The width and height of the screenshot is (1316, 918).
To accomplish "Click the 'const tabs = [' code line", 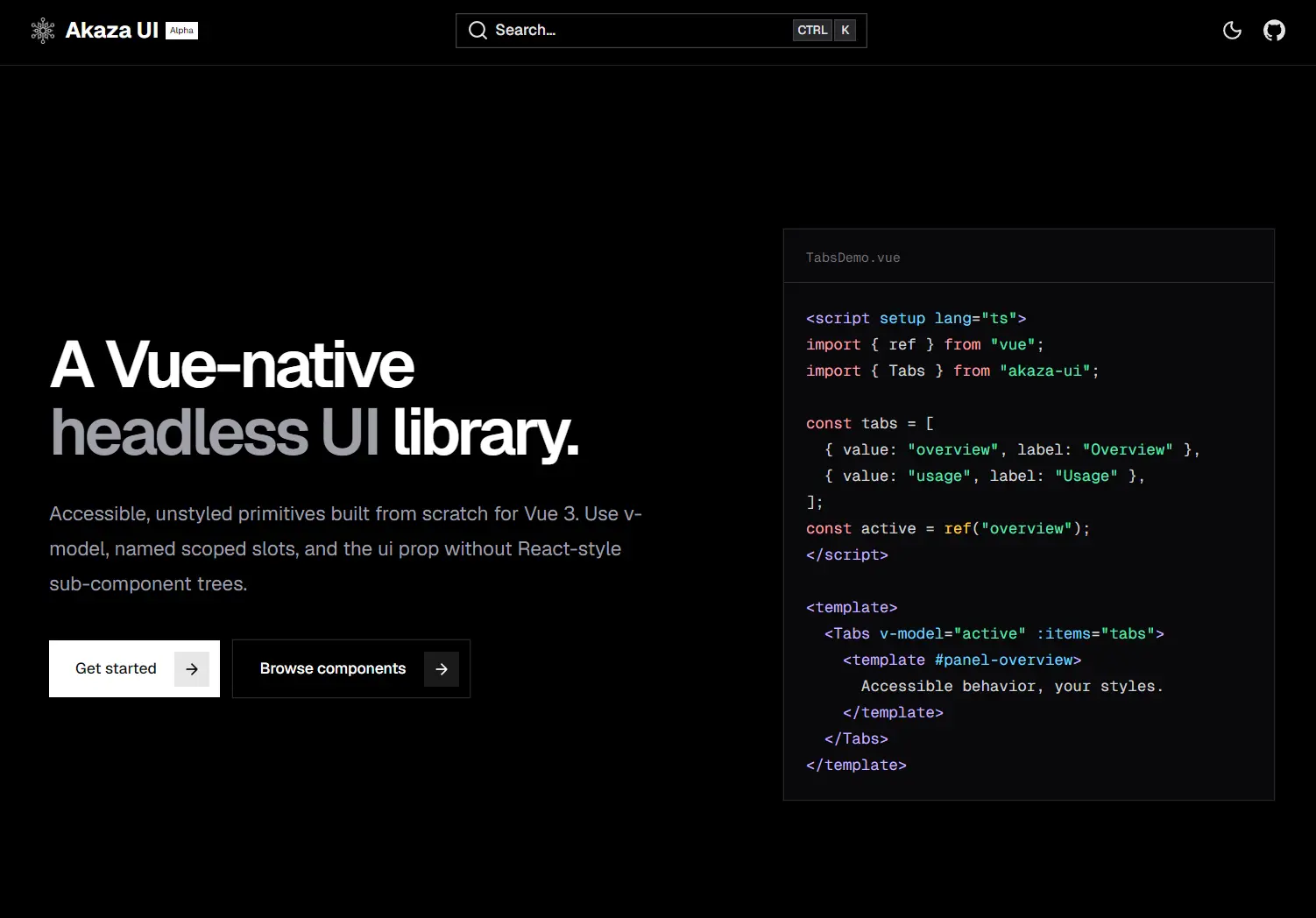I will click(x=870, y=424).
